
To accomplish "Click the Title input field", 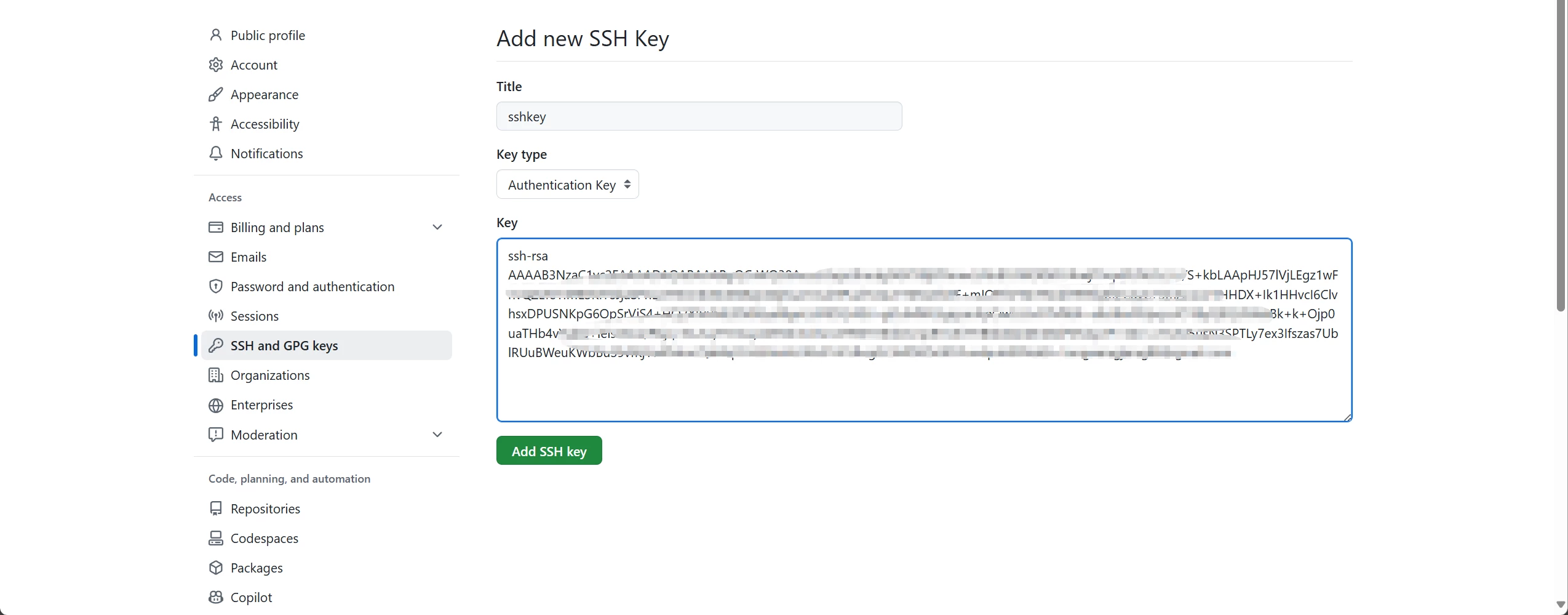I will (x=699, y=116).
